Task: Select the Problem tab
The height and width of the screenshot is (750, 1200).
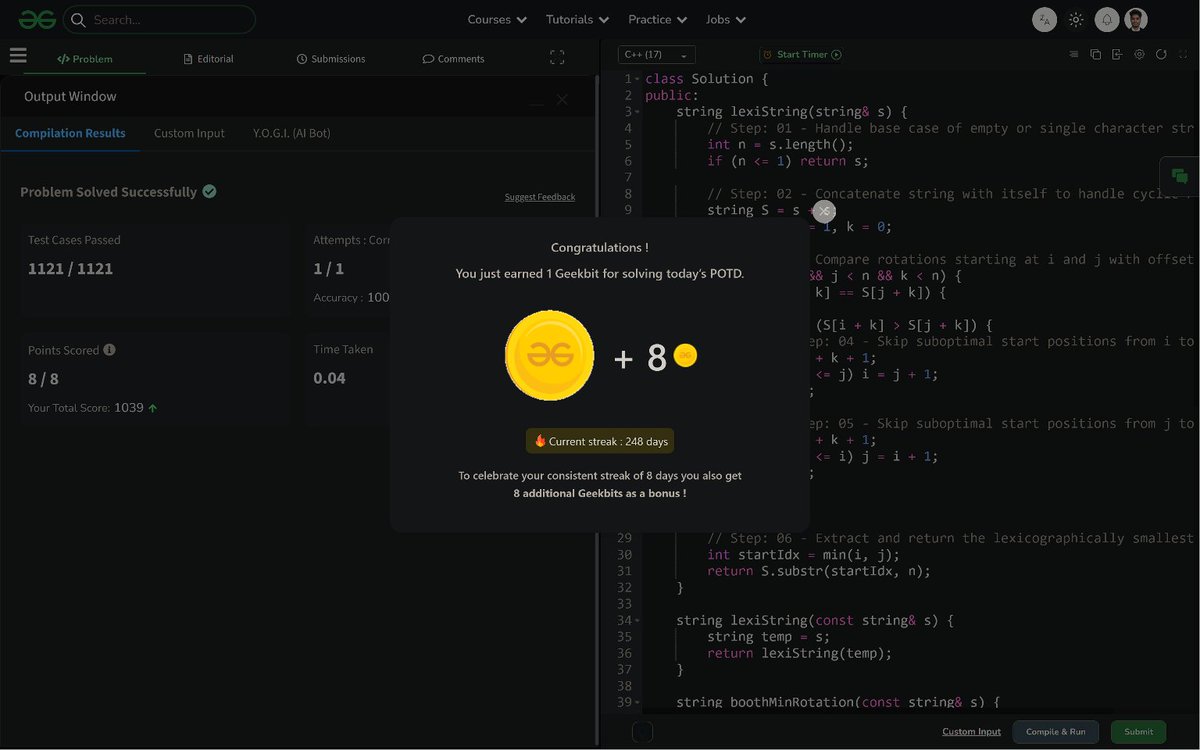Action: (x=85, y=59)
